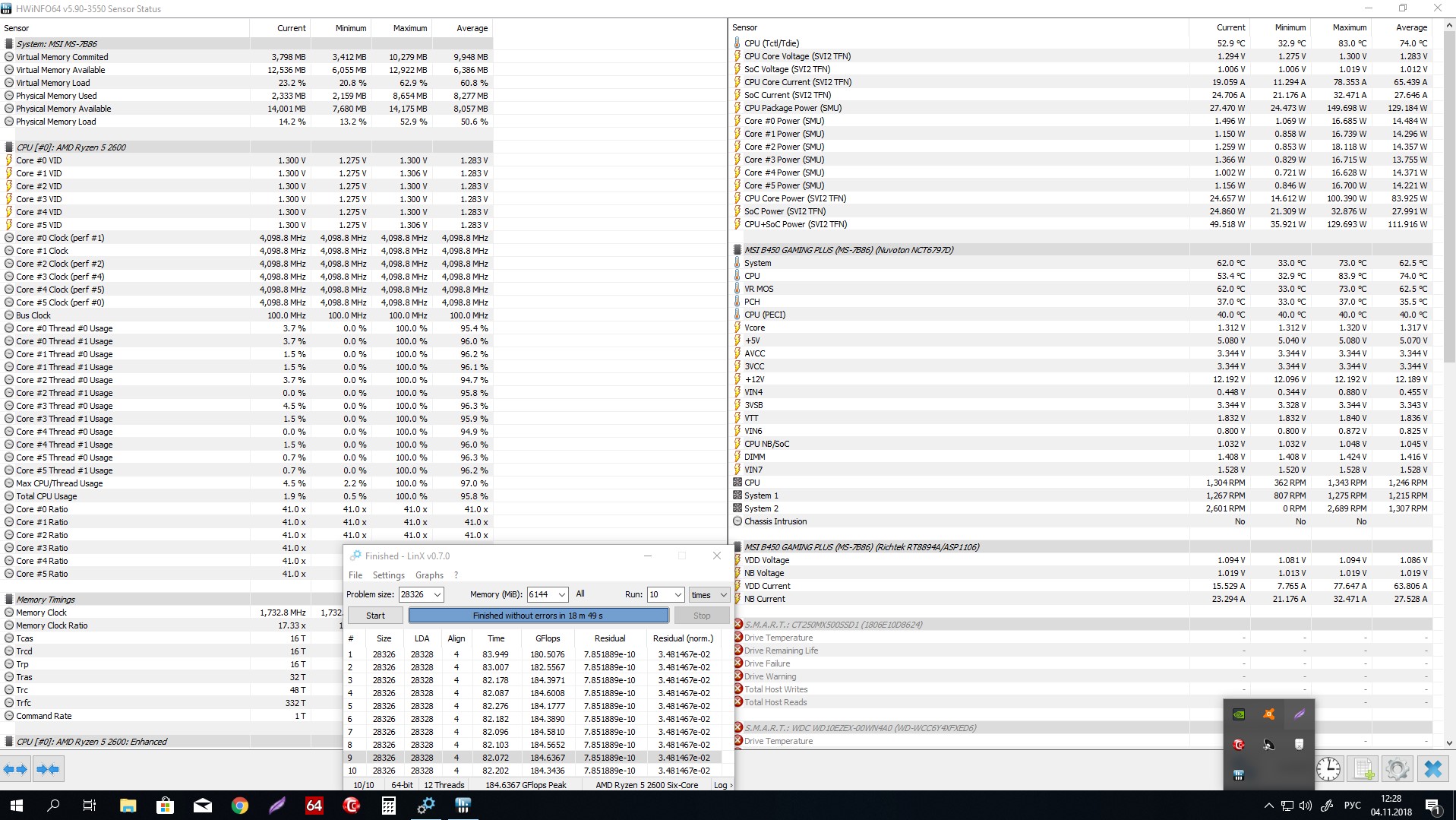Click the All memory link in LinX

tap(580, 594)
